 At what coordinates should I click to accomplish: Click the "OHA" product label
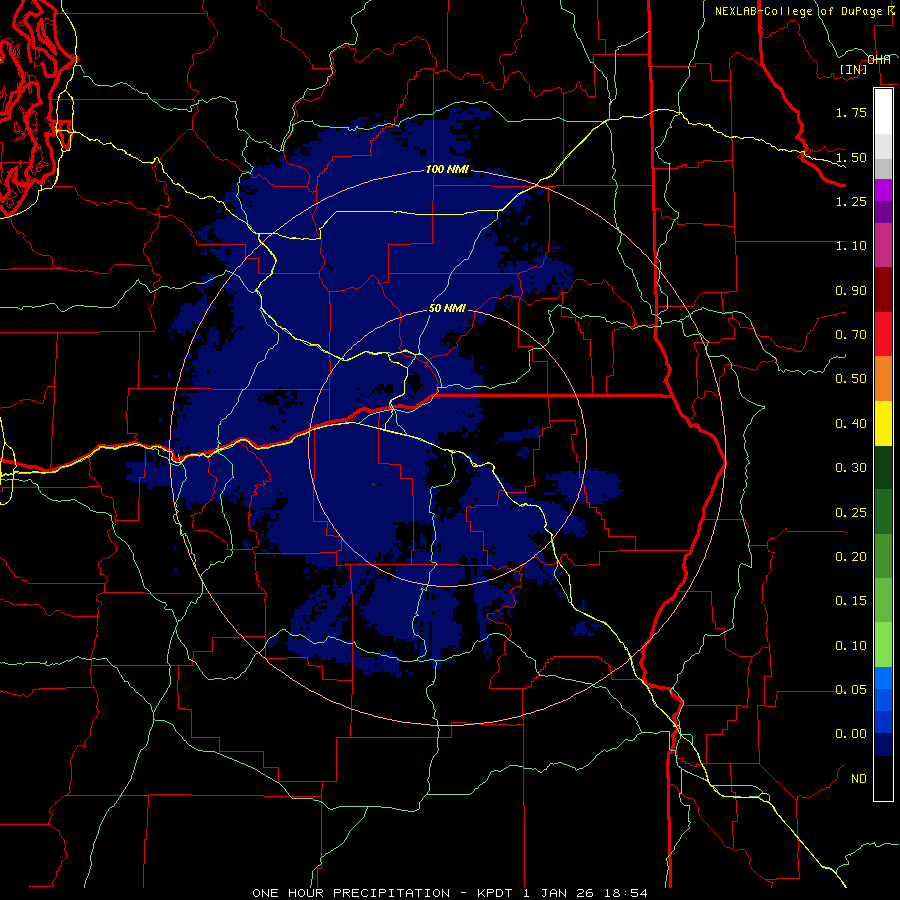click(879, 59)
